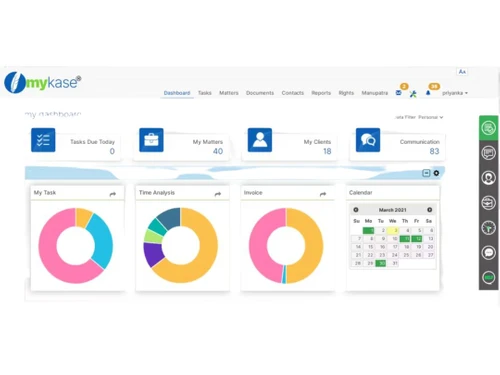This screenshot has width=500, height=375.
Task: Select yellow highlighted March 3 in calendar
Action: tap(393, 230)
